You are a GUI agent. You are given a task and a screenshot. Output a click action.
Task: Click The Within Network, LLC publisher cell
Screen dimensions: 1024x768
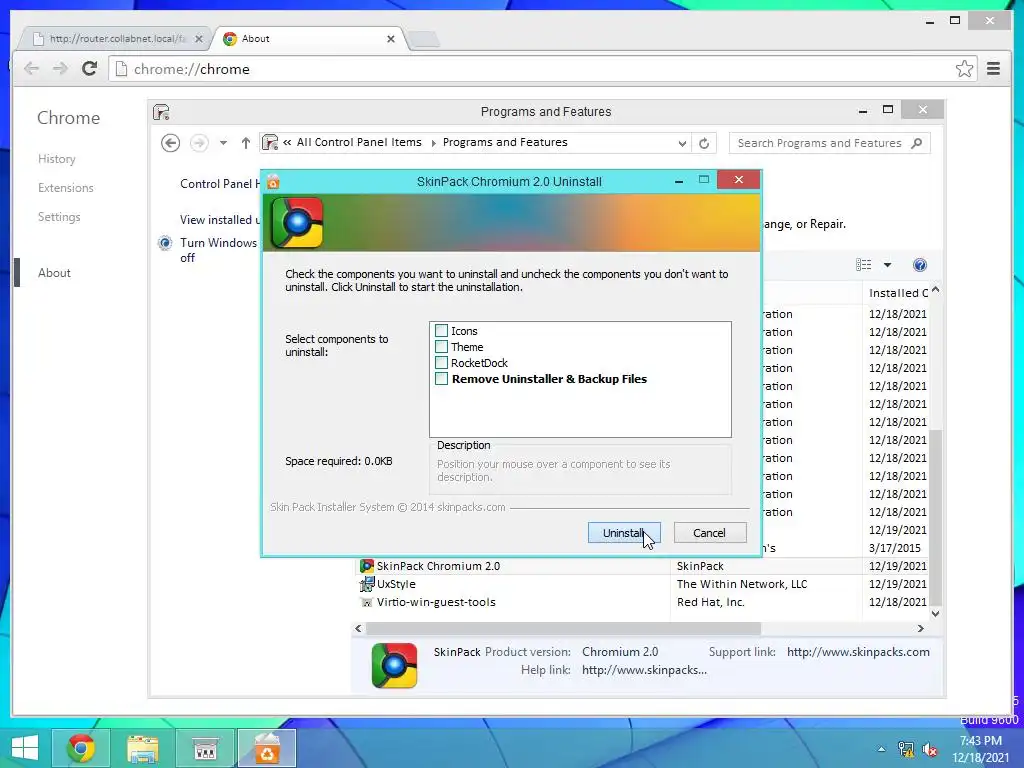(742, 584)
